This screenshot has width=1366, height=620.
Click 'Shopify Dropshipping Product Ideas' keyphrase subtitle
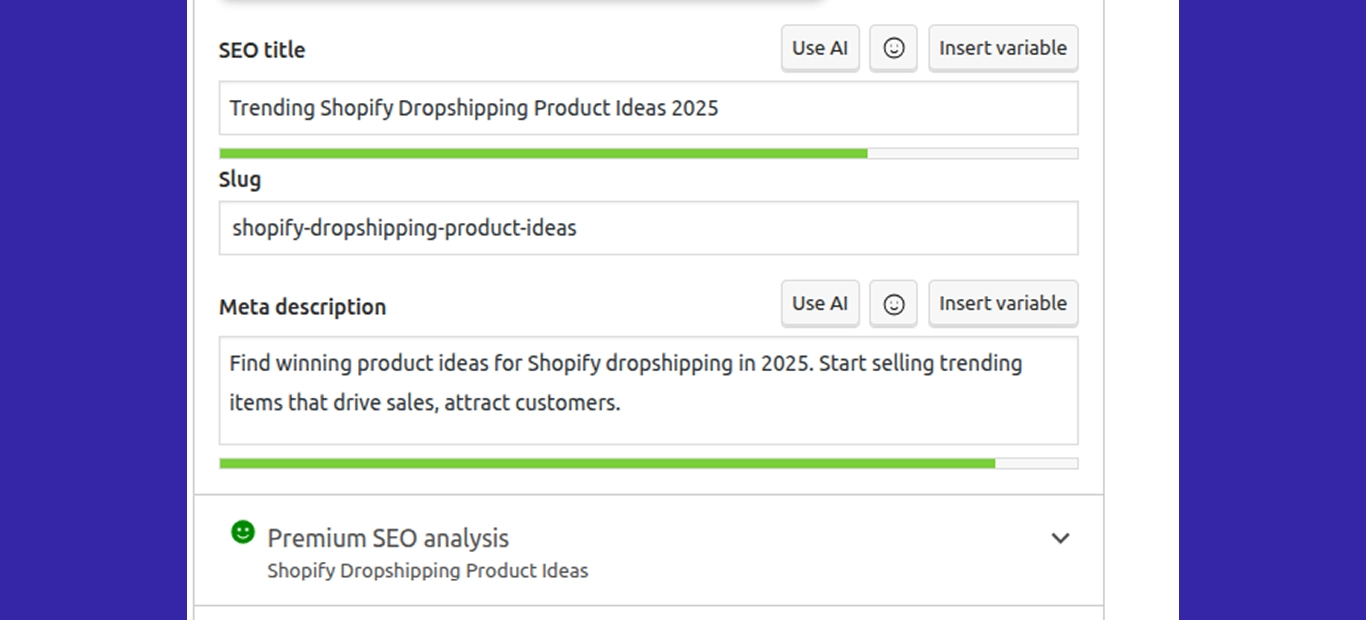pos(428,571)
